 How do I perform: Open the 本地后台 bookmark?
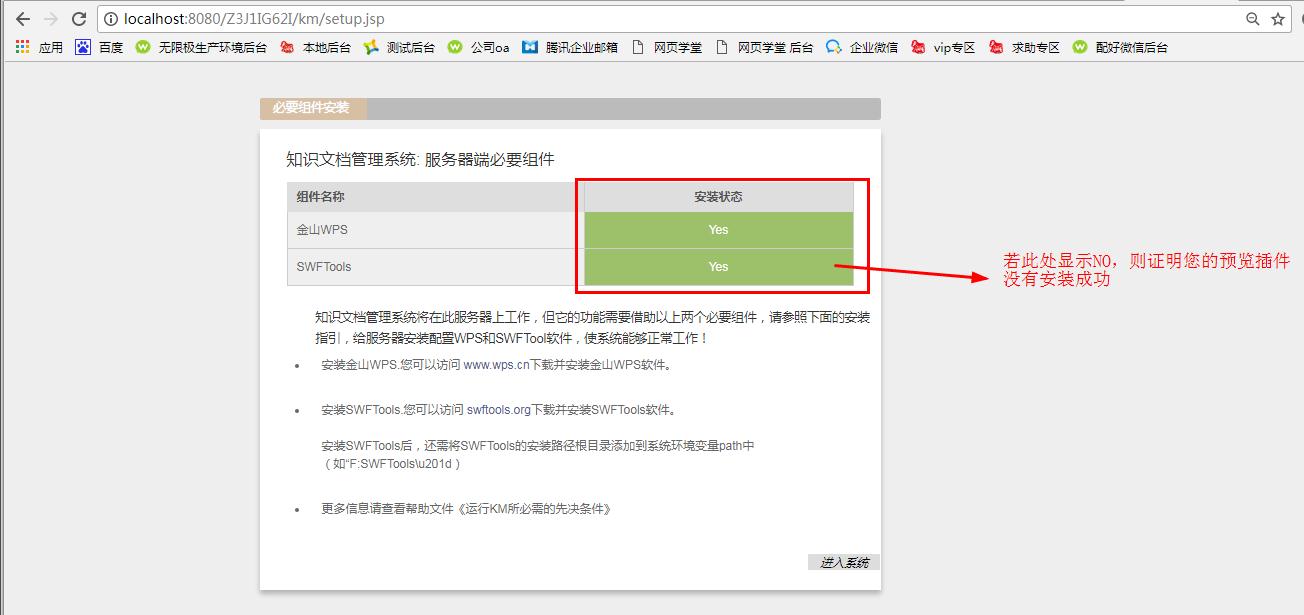315,47
